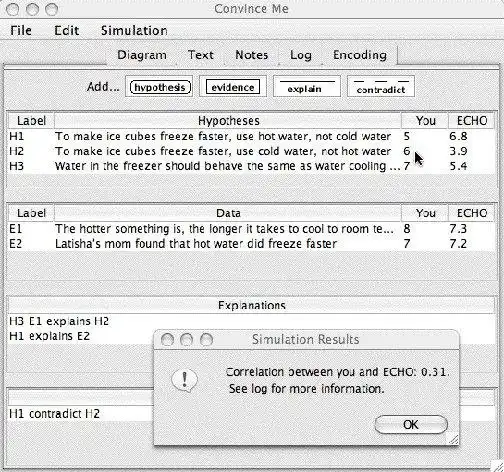Click the E2 label cell
The image size is (504, 472).
click(x=16, y=244)
